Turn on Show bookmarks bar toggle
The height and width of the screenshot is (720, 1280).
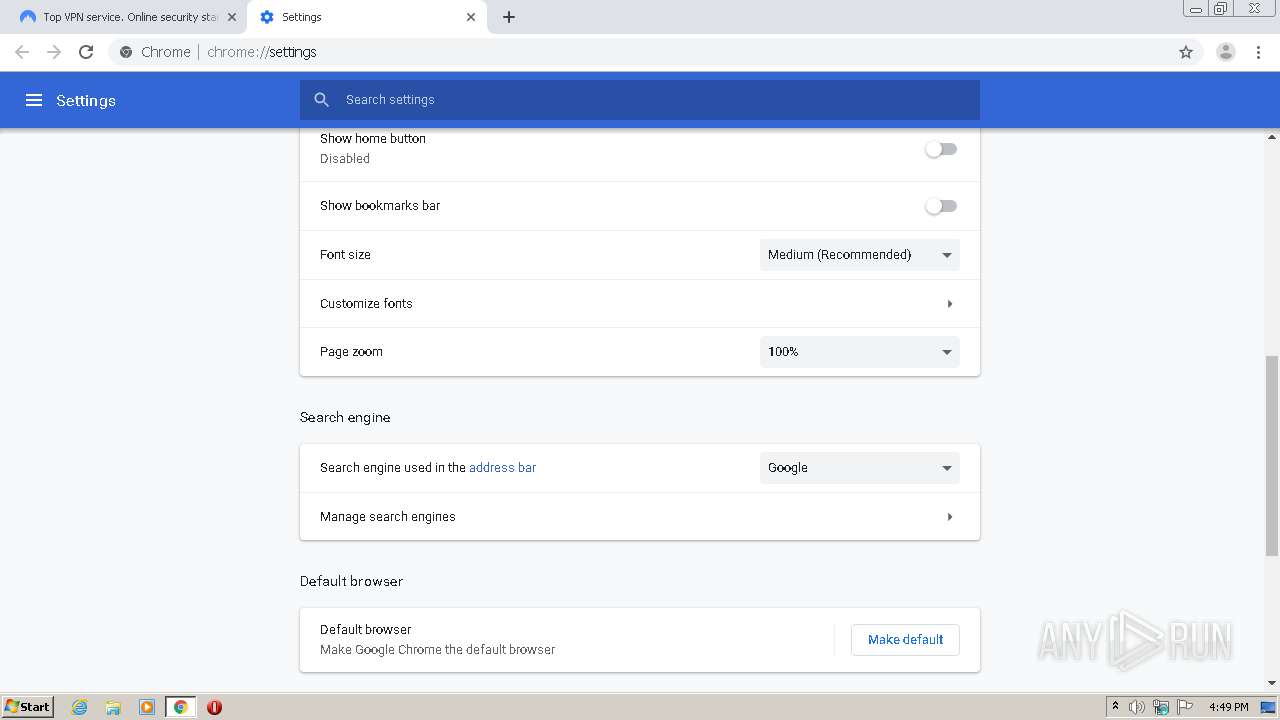click(941, 206)
